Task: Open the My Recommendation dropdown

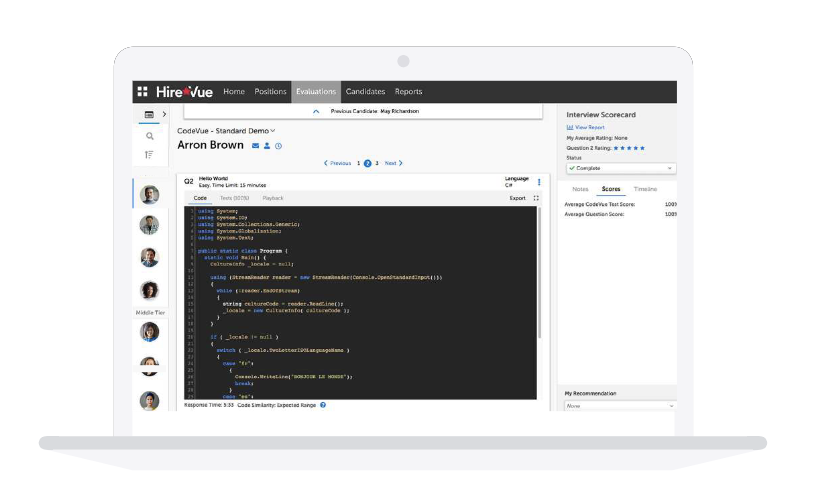Action: tap(620, 406)
